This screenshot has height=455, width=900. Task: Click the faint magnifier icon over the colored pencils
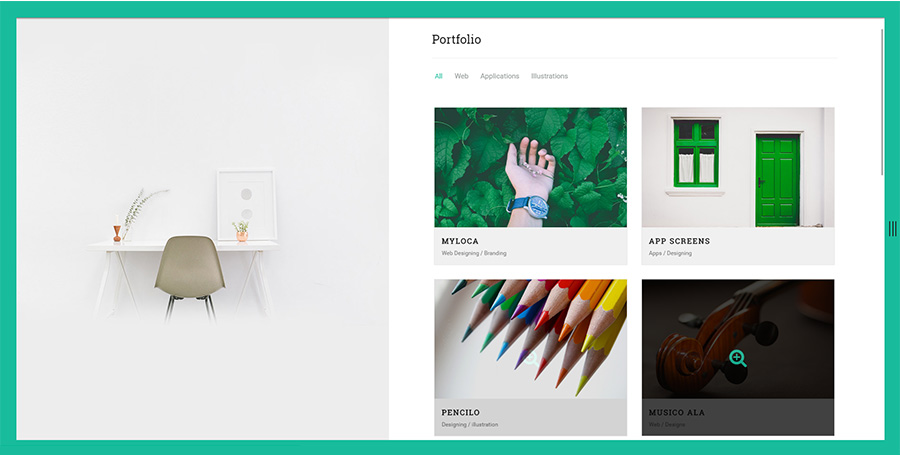[x=532, y=360]
